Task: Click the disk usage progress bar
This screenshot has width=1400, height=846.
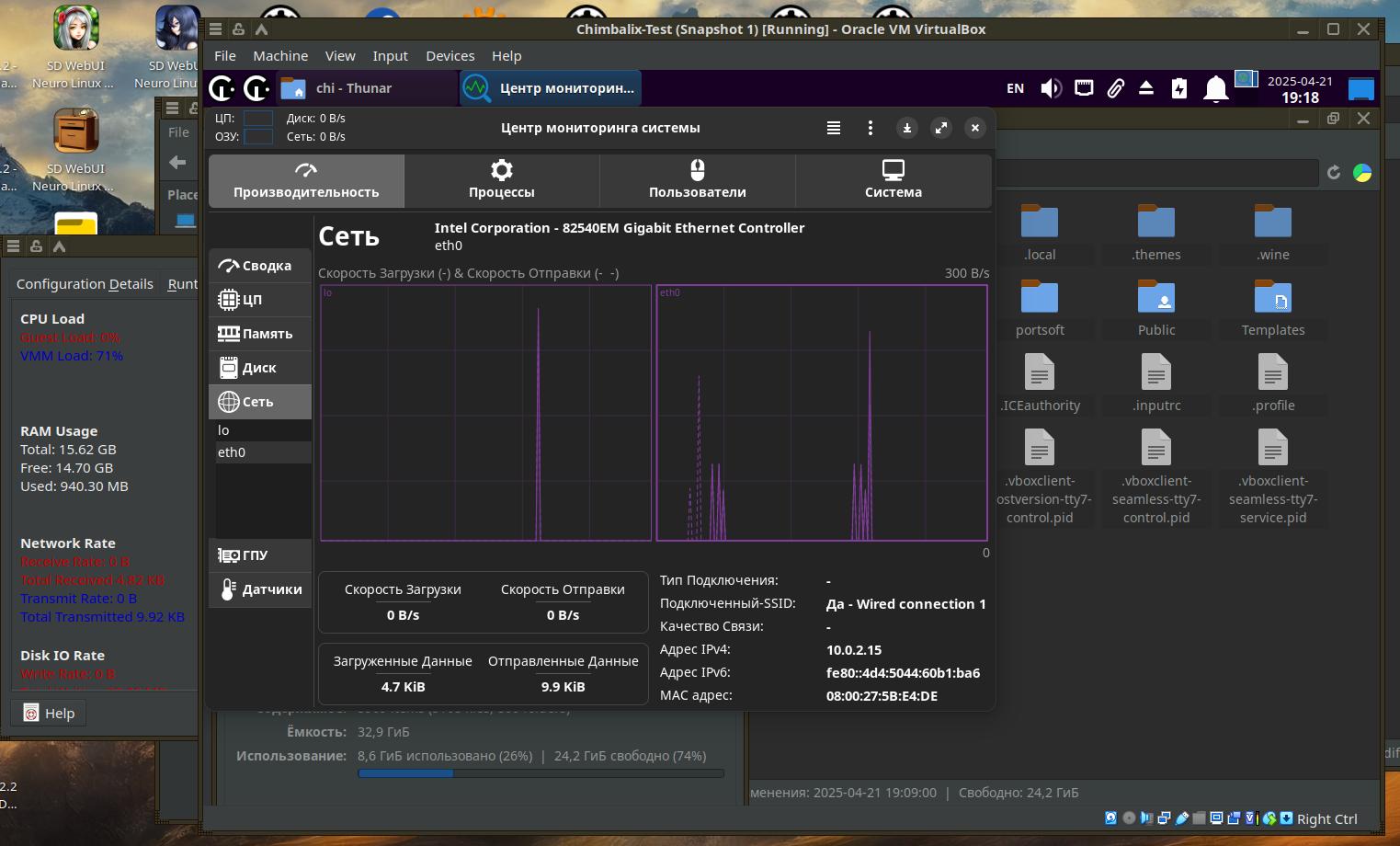Action: 541,773
